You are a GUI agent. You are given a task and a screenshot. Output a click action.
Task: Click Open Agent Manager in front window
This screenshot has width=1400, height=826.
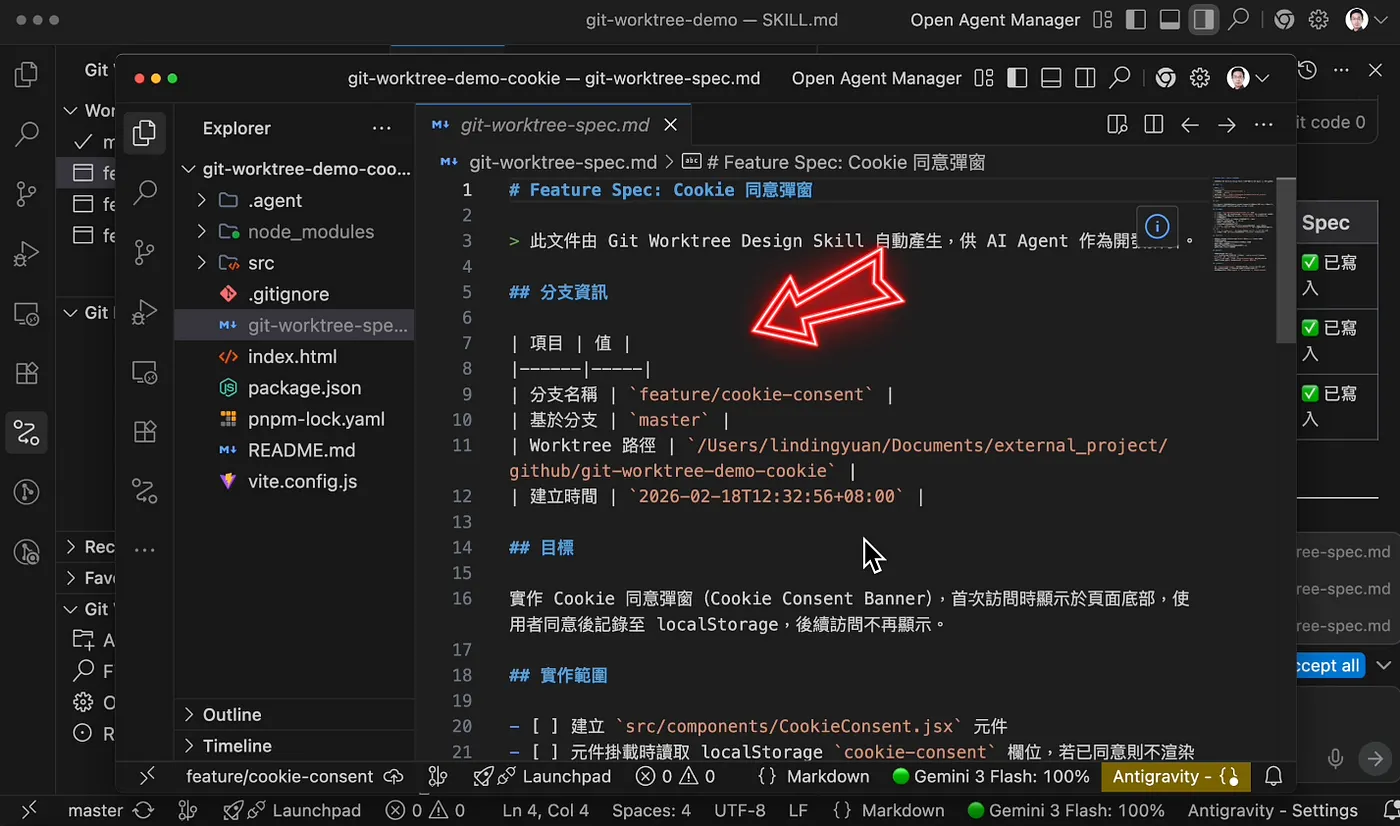point(876,78)
